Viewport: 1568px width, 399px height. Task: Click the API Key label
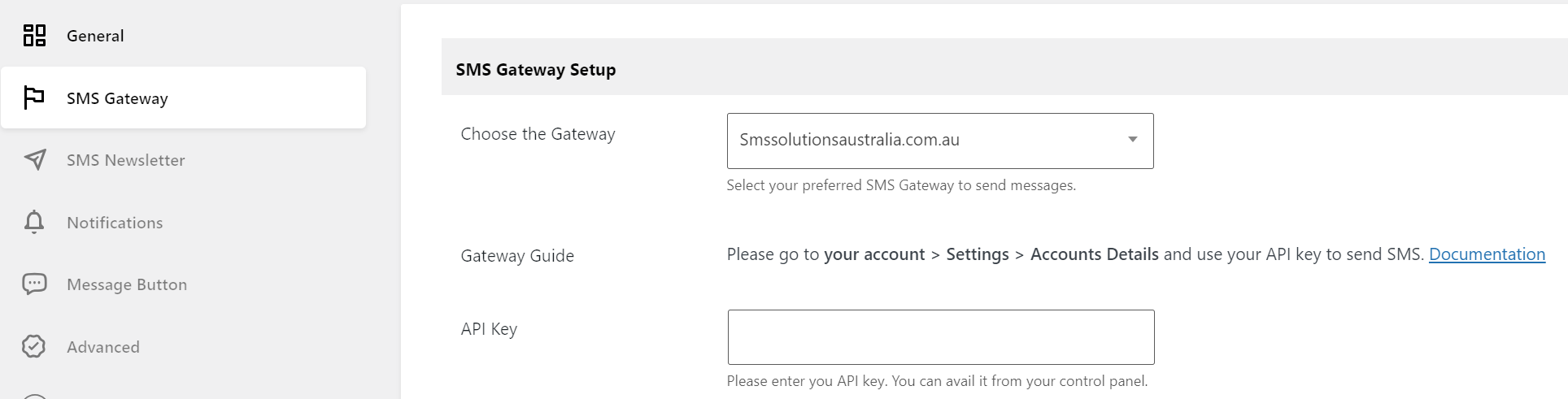tap(489, 329)
